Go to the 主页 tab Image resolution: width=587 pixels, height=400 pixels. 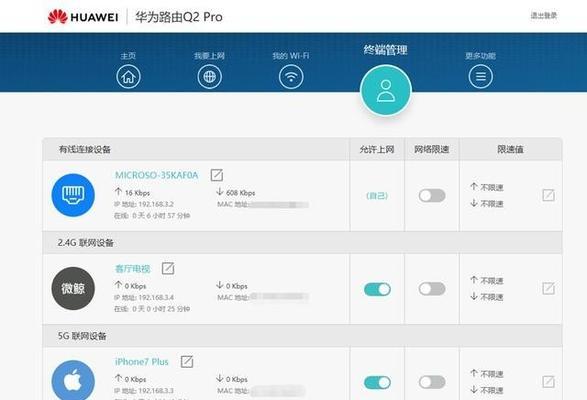tap(128, 56)
